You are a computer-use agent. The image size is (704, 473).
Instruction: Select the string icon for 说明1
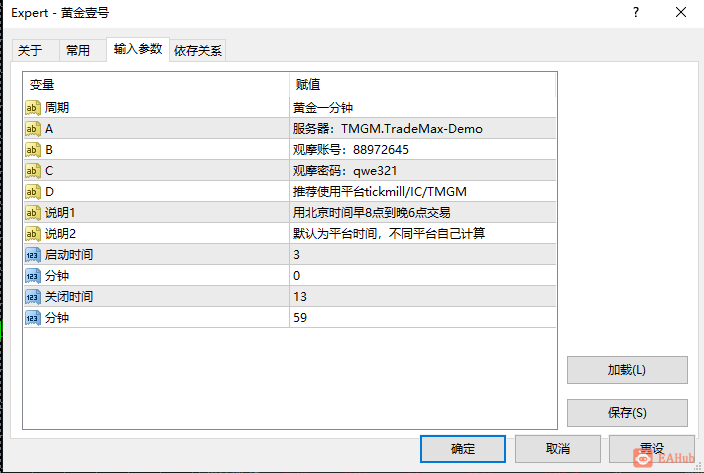[x=33, y=213]
